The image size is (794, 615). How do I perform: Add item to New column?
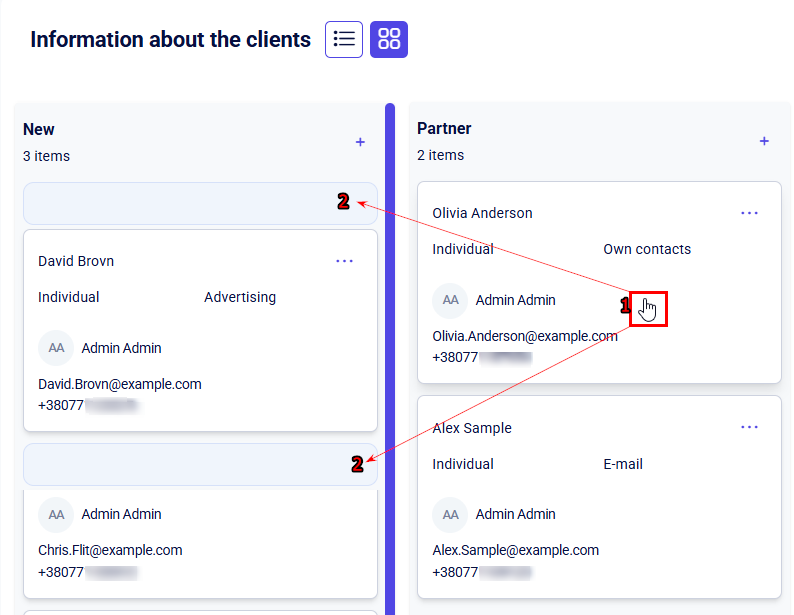coord(360,143)
